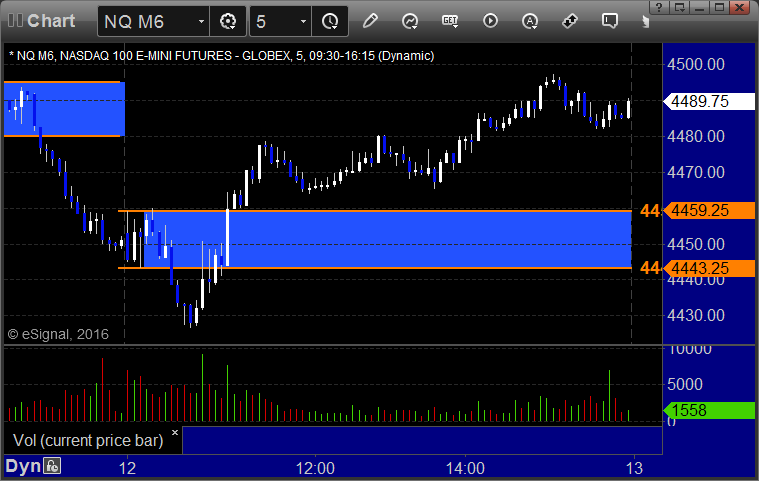Start bar replay with the play icon
This screenshot has width=759, height=481.
tap(490, 21)
